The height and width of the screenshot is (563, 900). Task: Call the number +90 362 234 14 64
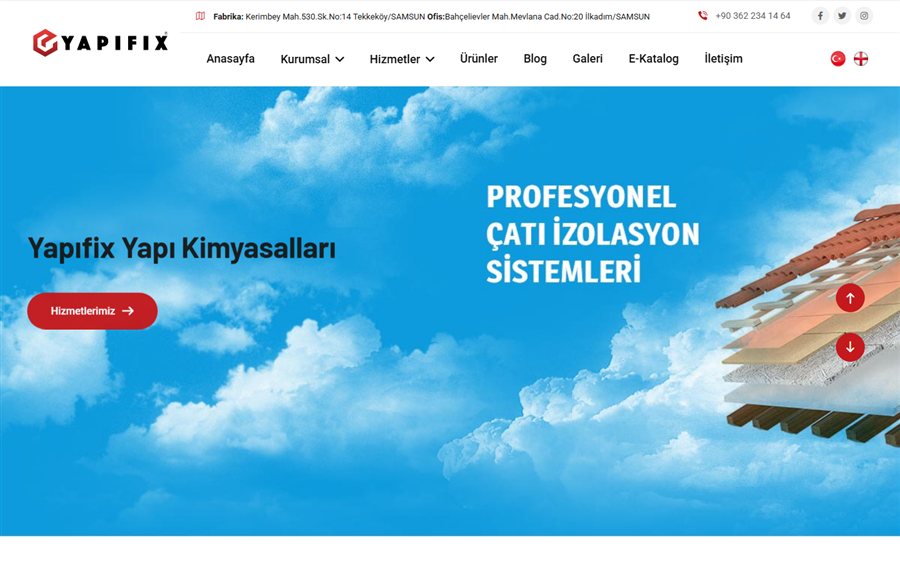(x=752, y=16)
